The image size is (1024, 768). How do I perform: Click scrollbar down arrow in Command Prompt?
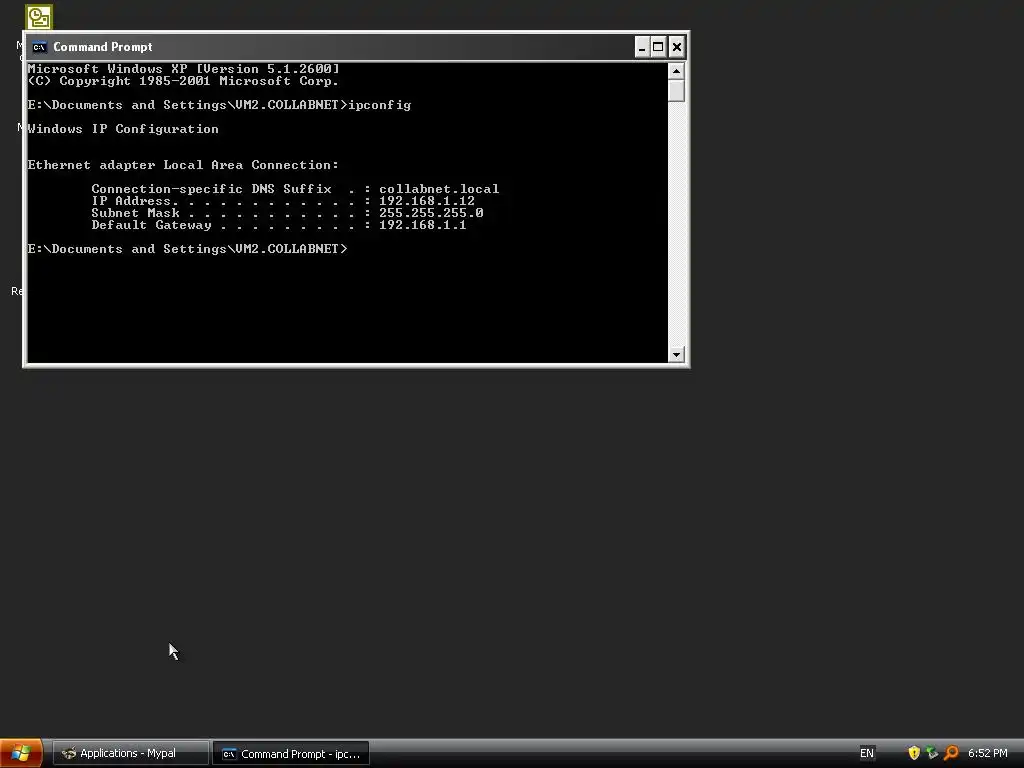coord(677,355)
